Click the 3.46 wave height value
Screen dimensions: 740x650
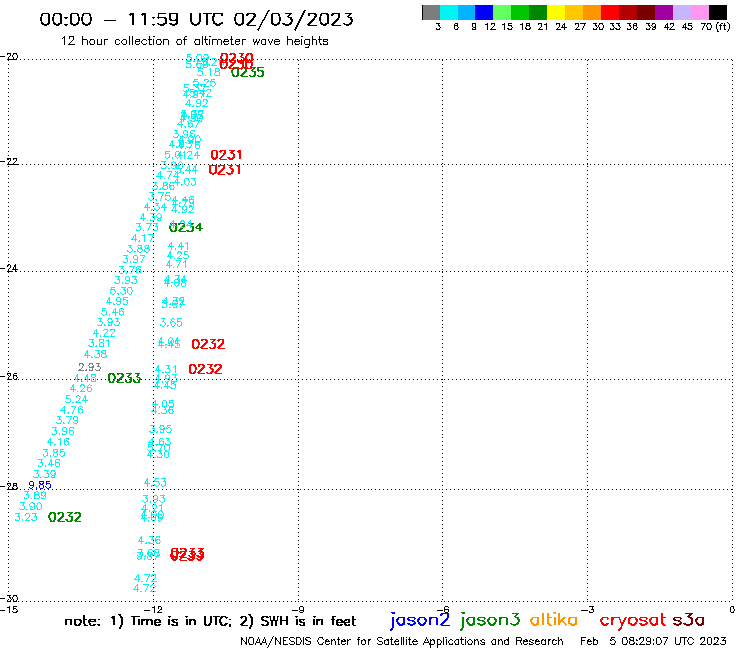49,463
